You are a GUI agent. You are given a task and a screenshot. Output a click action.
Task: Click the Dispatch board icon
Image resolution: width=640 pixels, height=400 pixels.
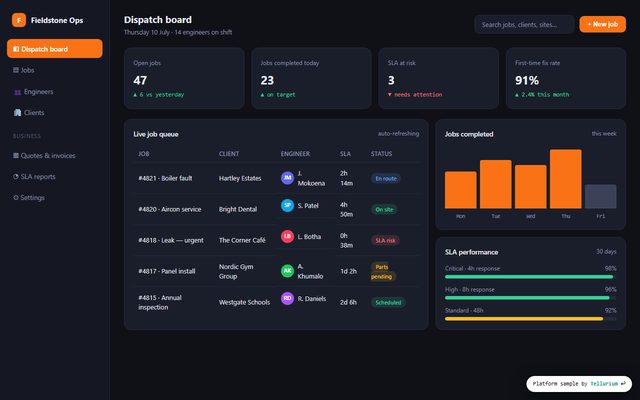16,49
